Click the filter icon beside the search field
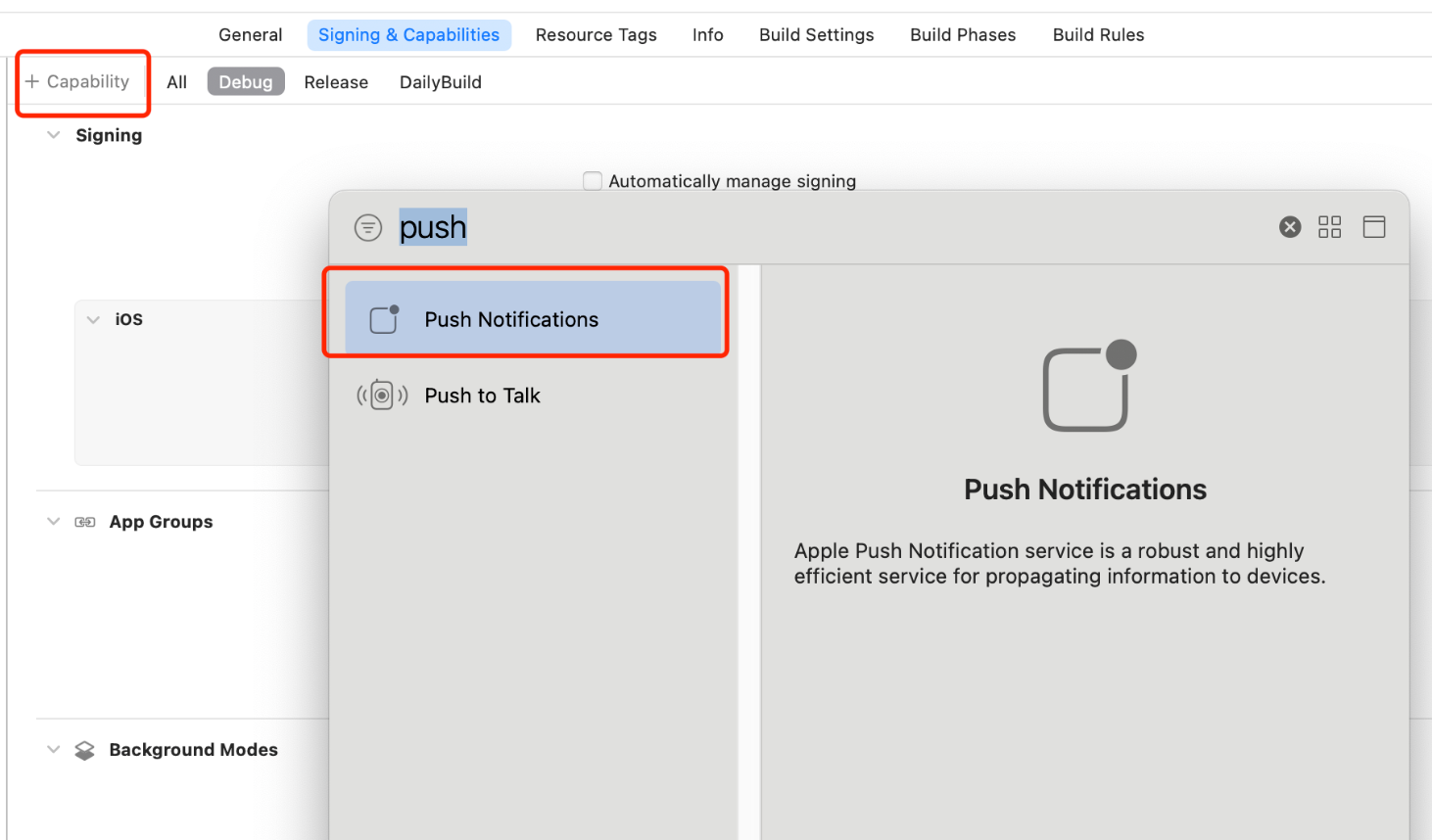This screenshot has width=1432, height=840. 367,228
